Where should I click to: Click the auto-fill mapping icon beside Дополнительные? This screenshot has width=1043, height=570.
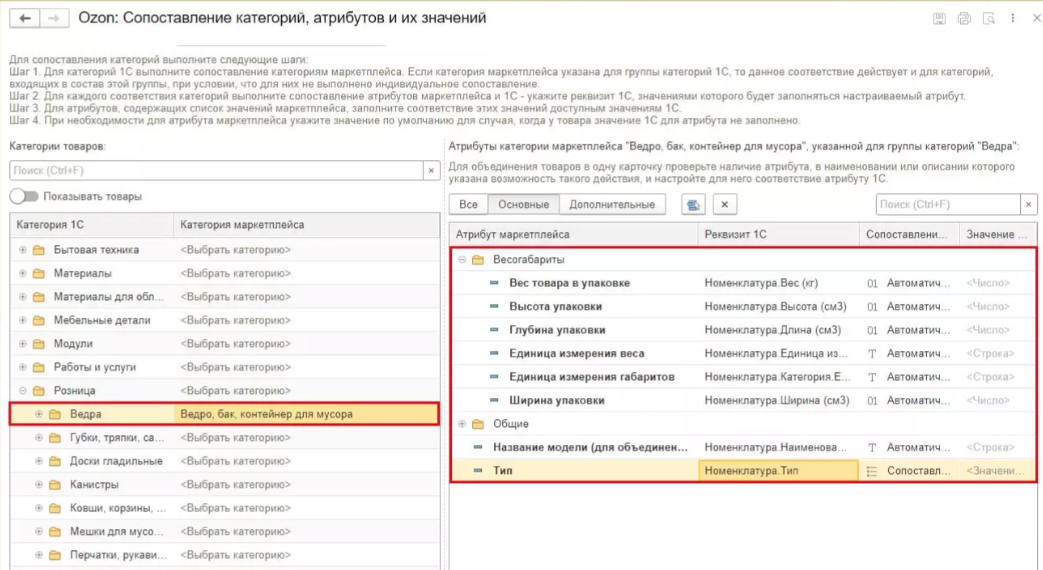693,205
